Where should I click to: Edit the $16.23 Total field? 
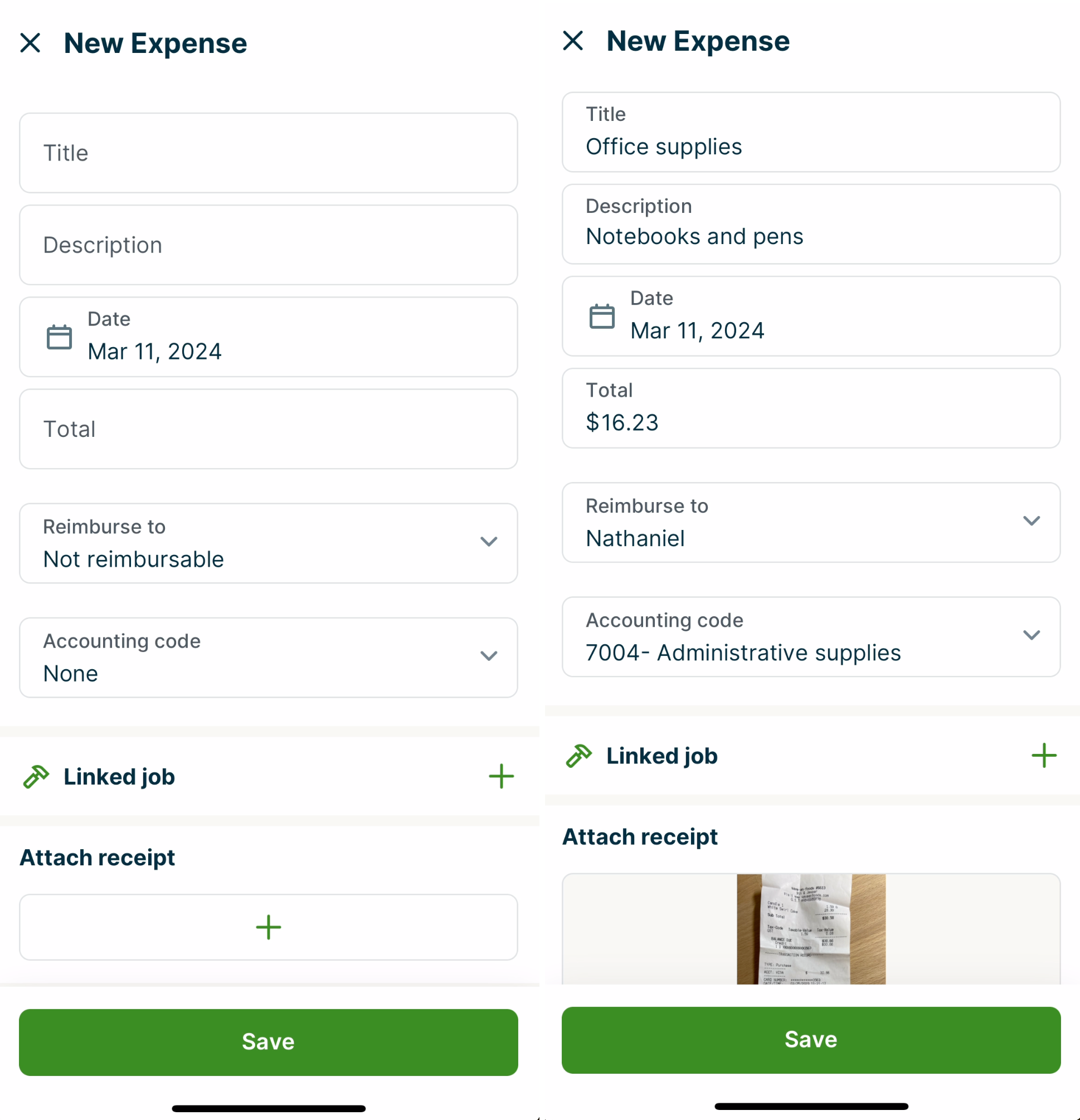tap(811, 408)
